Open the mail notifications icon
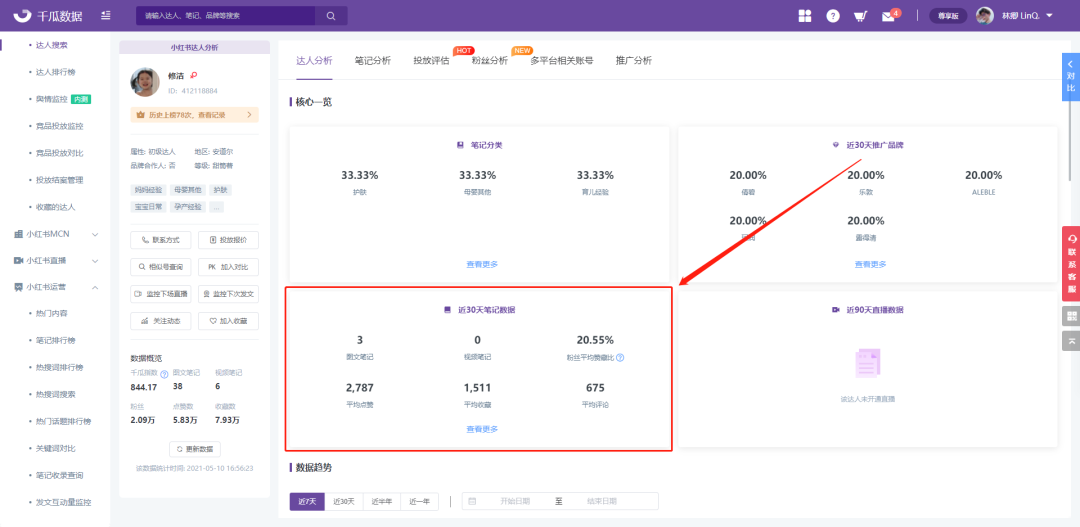 coord(888,16)
